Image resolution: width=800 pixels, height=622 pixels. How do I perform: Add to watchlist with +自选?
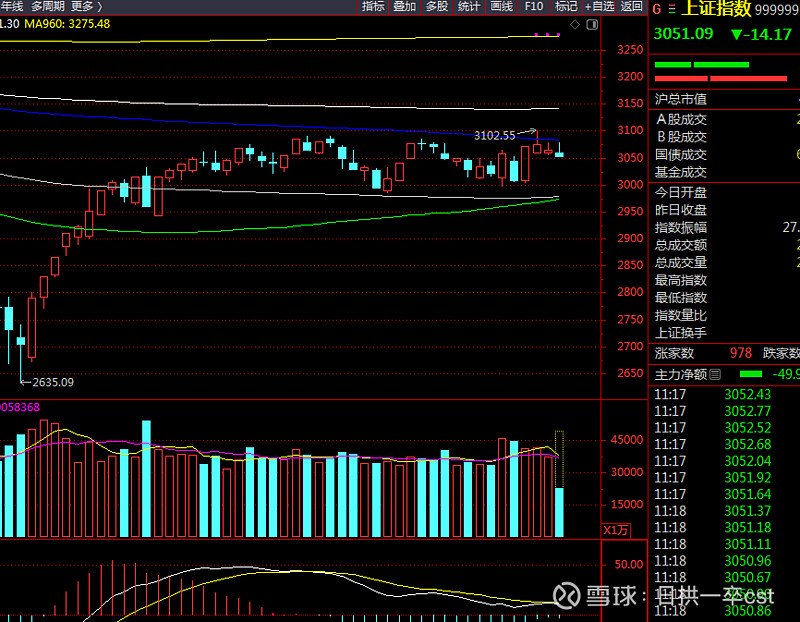coord(599,6)
